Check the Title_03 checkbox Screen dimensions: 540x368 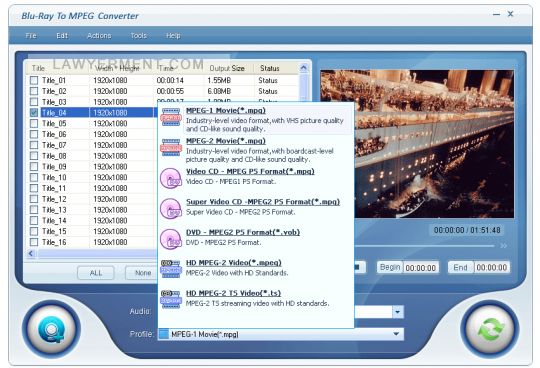click(x=34, y=102)
